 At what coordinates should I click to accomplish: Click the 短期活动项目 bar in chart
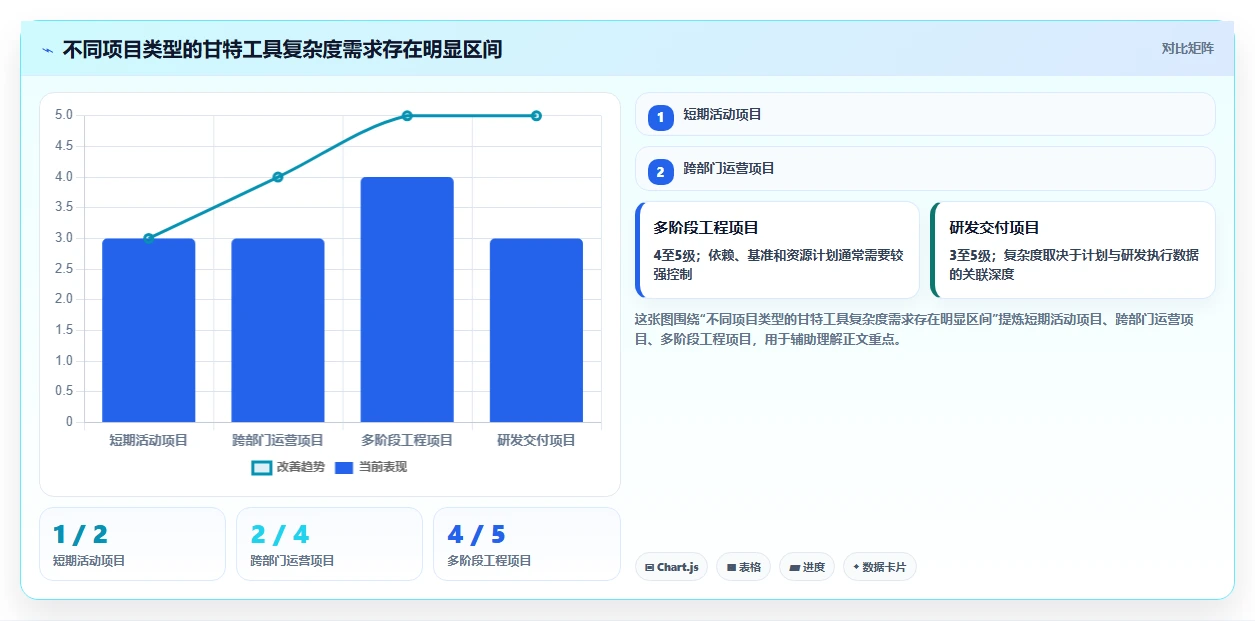[149, 330]
